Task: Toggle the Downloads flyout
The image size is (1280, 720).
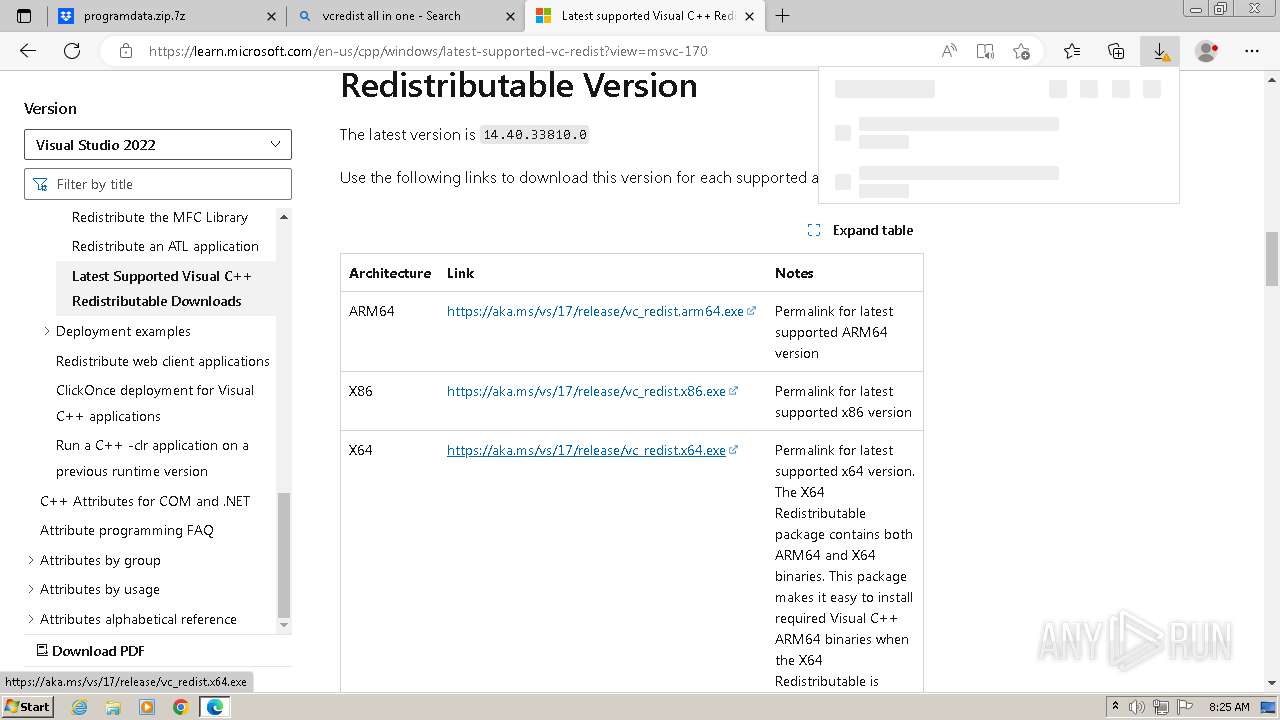Action: point(1160,51)
